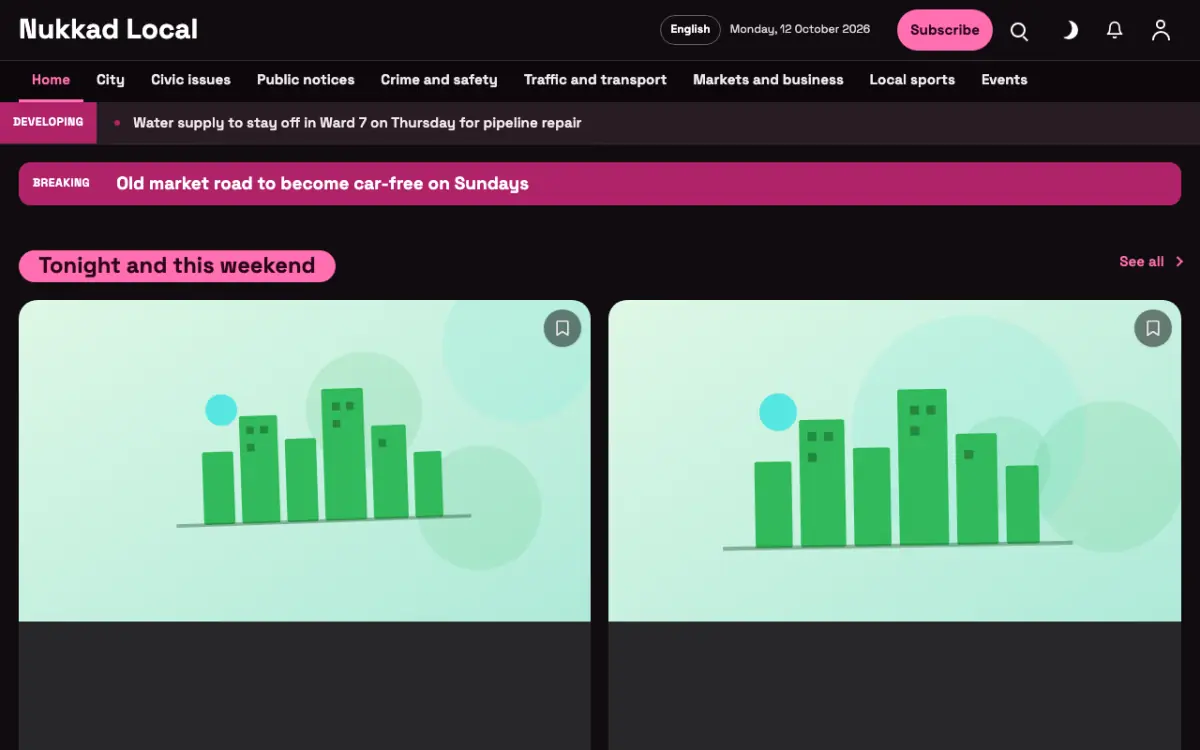Viewport: 1200px width, 750px height.
Task: Open the car-free Sundays breaking story
Action: point(322,184)
